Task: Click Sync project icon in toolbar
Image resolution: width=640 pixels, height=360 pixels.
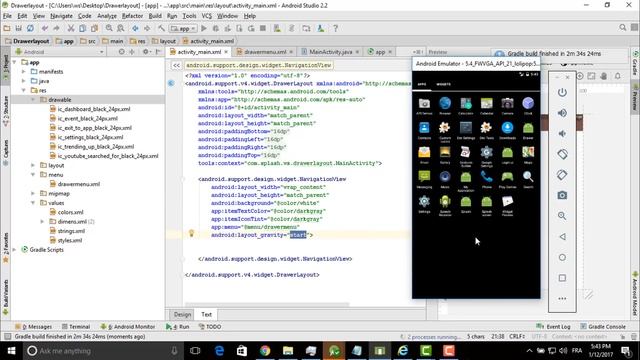Action: (x=30, y=28)
